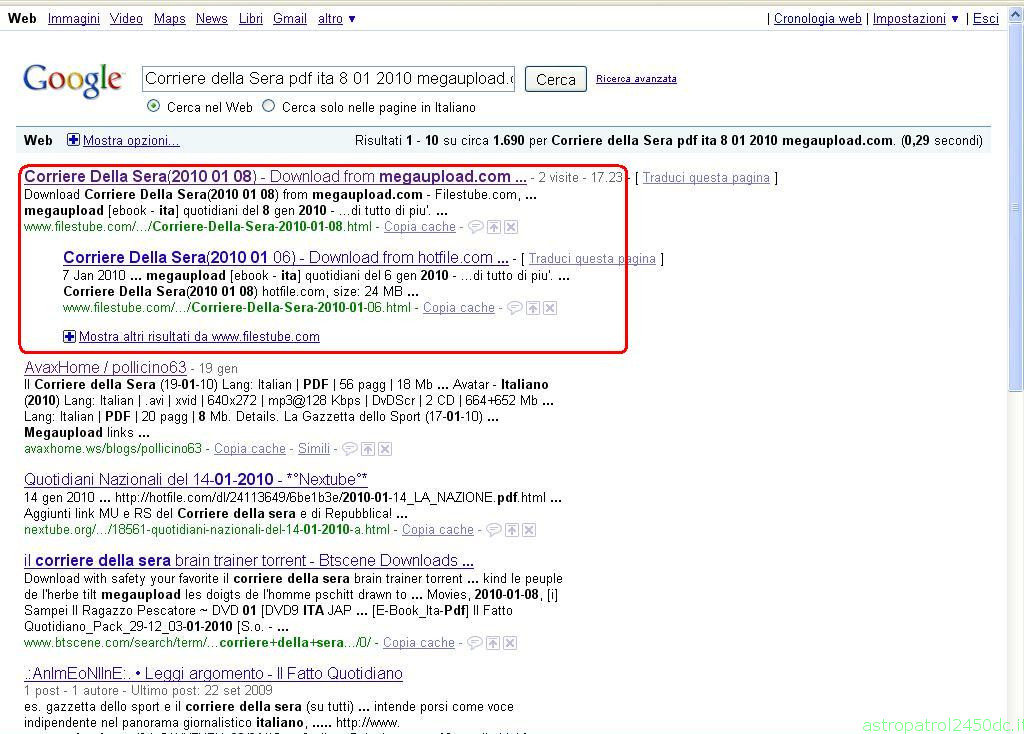This screenshot has width=1024, height=734.
Task: Open the 'AvaxHome / pollicino63' result
Action: 105,367
